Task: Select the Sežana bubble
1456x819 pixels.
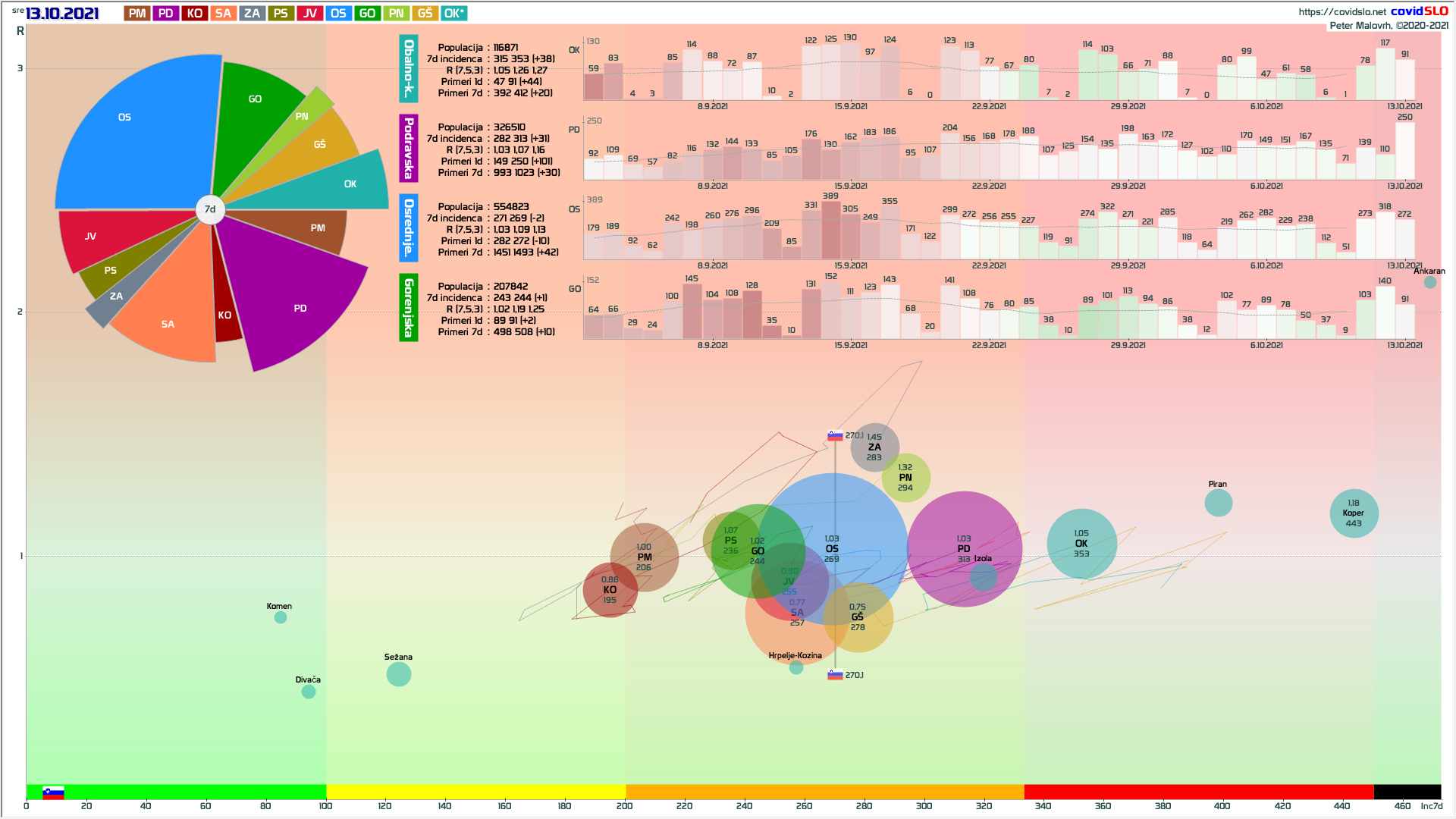Action: 399,674
